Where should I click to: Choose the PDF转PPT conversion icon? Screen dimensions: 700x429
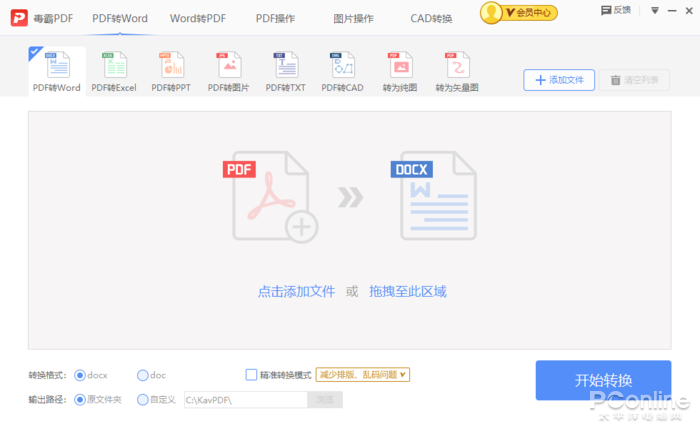[172, 65]
